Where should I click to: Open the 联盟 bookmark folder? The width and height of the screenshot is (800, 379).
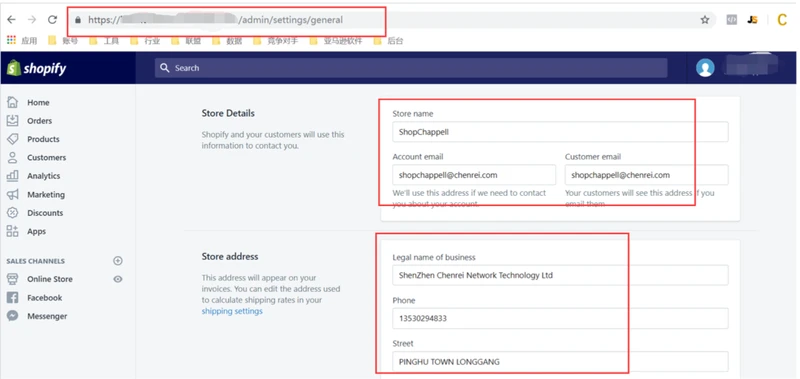point(186,41)
